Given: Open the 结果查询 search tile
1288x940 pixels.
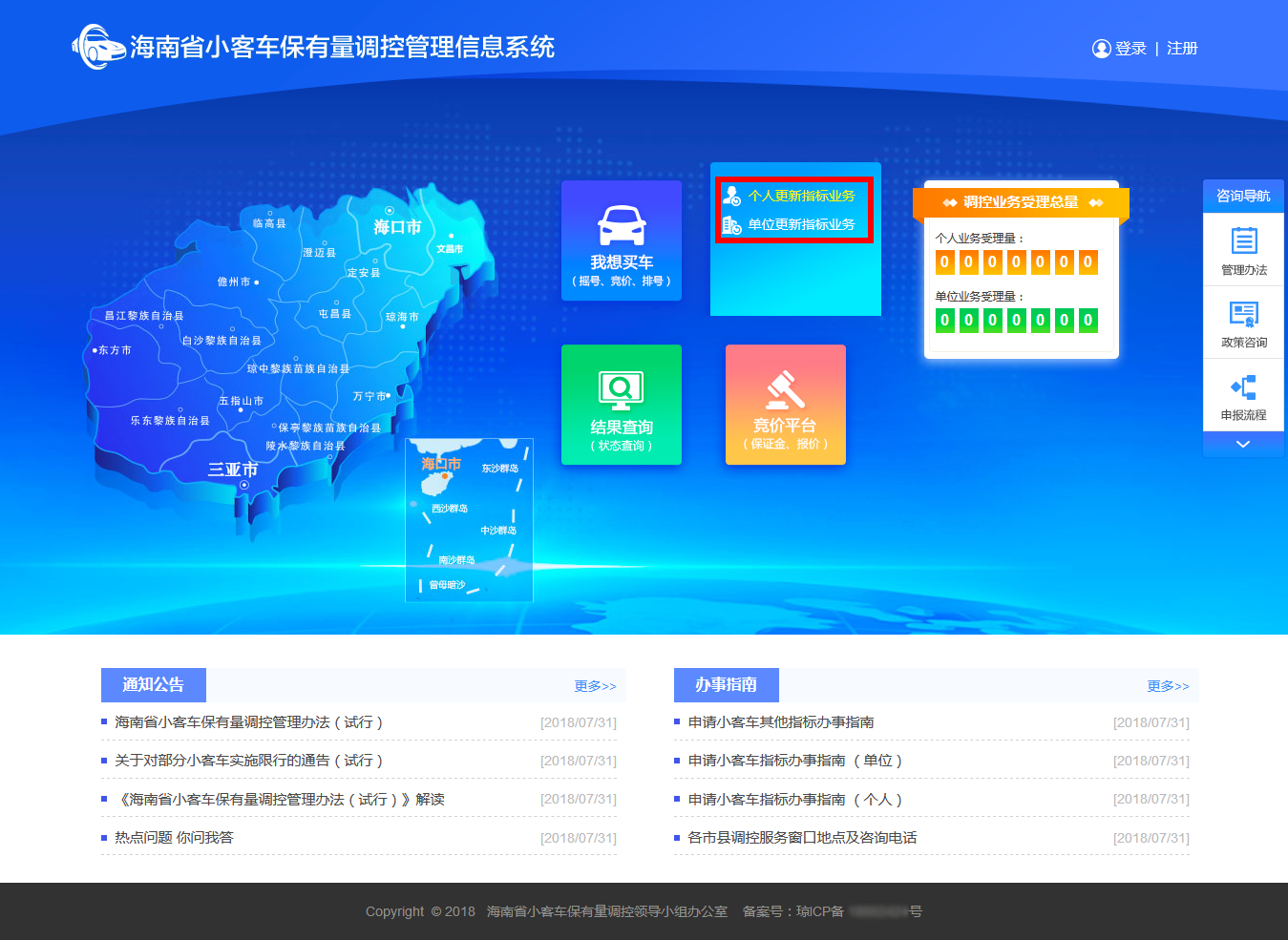Looking at the screenshot, I should [622, 405].
